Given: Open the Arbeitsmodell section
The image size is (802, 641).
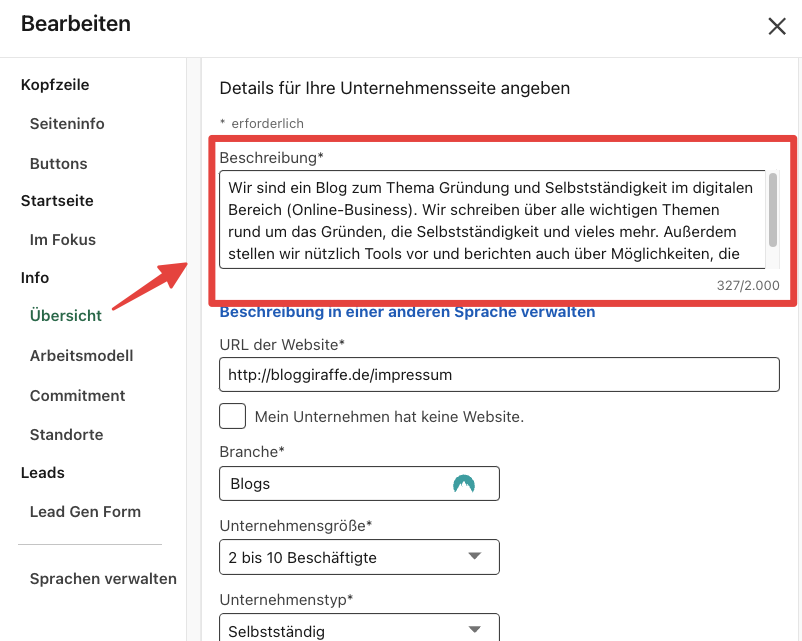Looking at the screenshot, I should 81,356.
